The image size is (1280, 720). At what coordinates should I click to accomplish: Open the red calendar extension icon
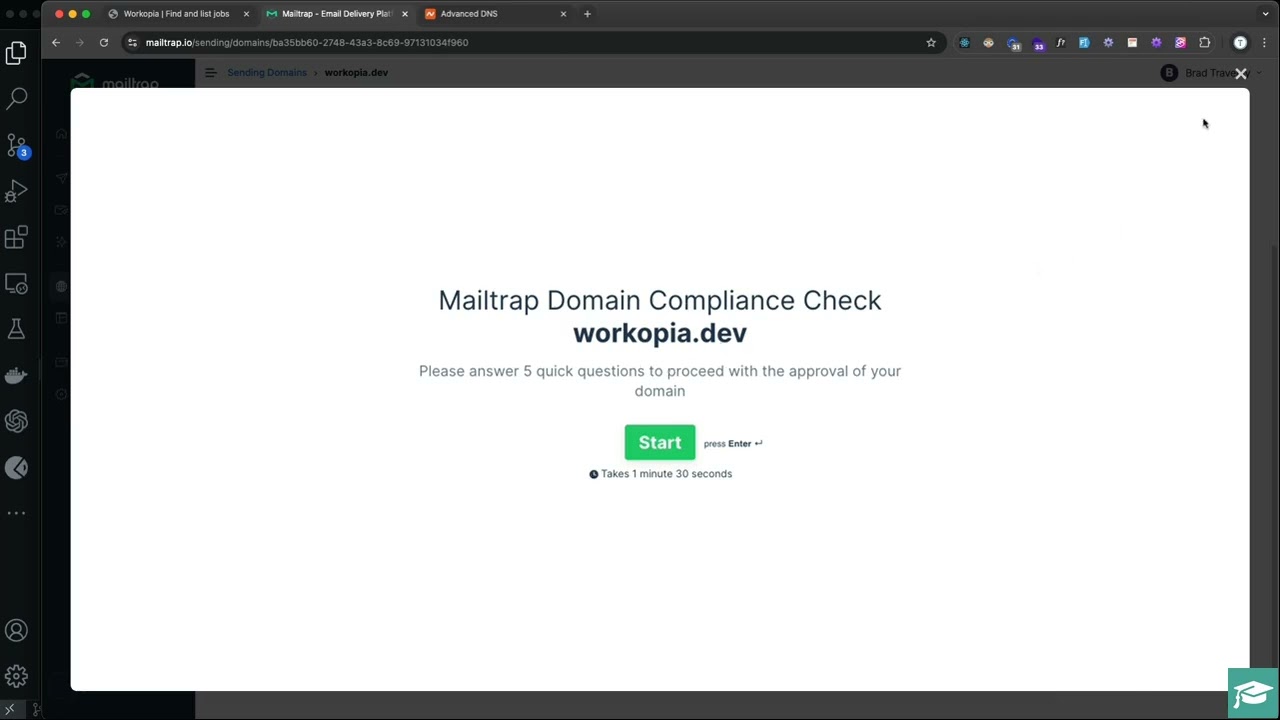pyautogui.click(x=1132, y=43)
